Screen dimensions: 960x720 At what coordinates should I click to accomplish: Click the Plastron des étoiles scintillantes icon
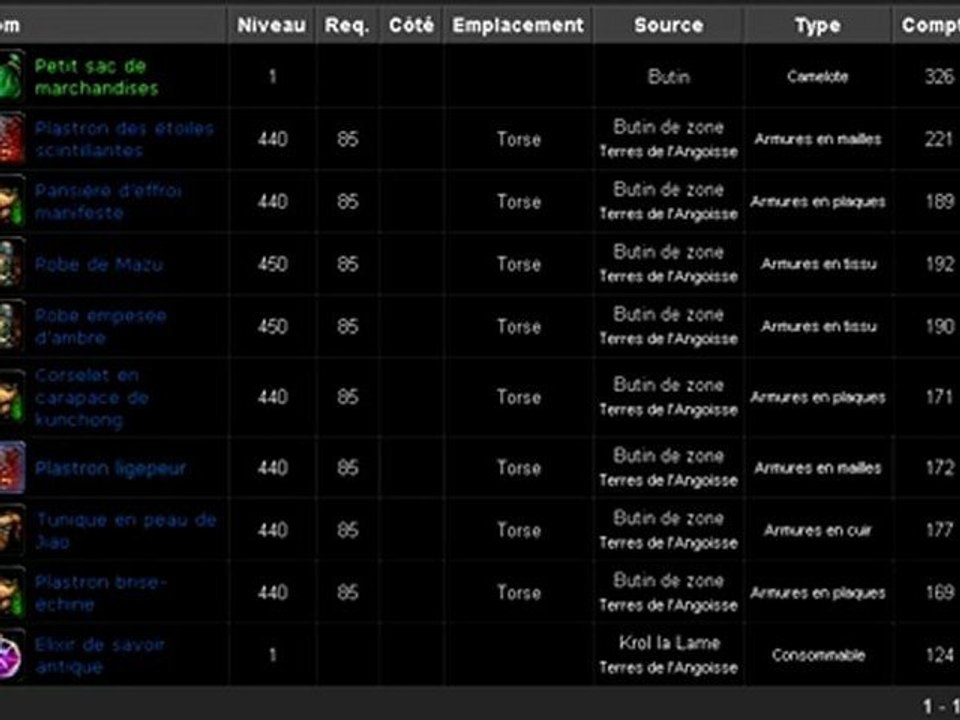(x=11, y=139)
